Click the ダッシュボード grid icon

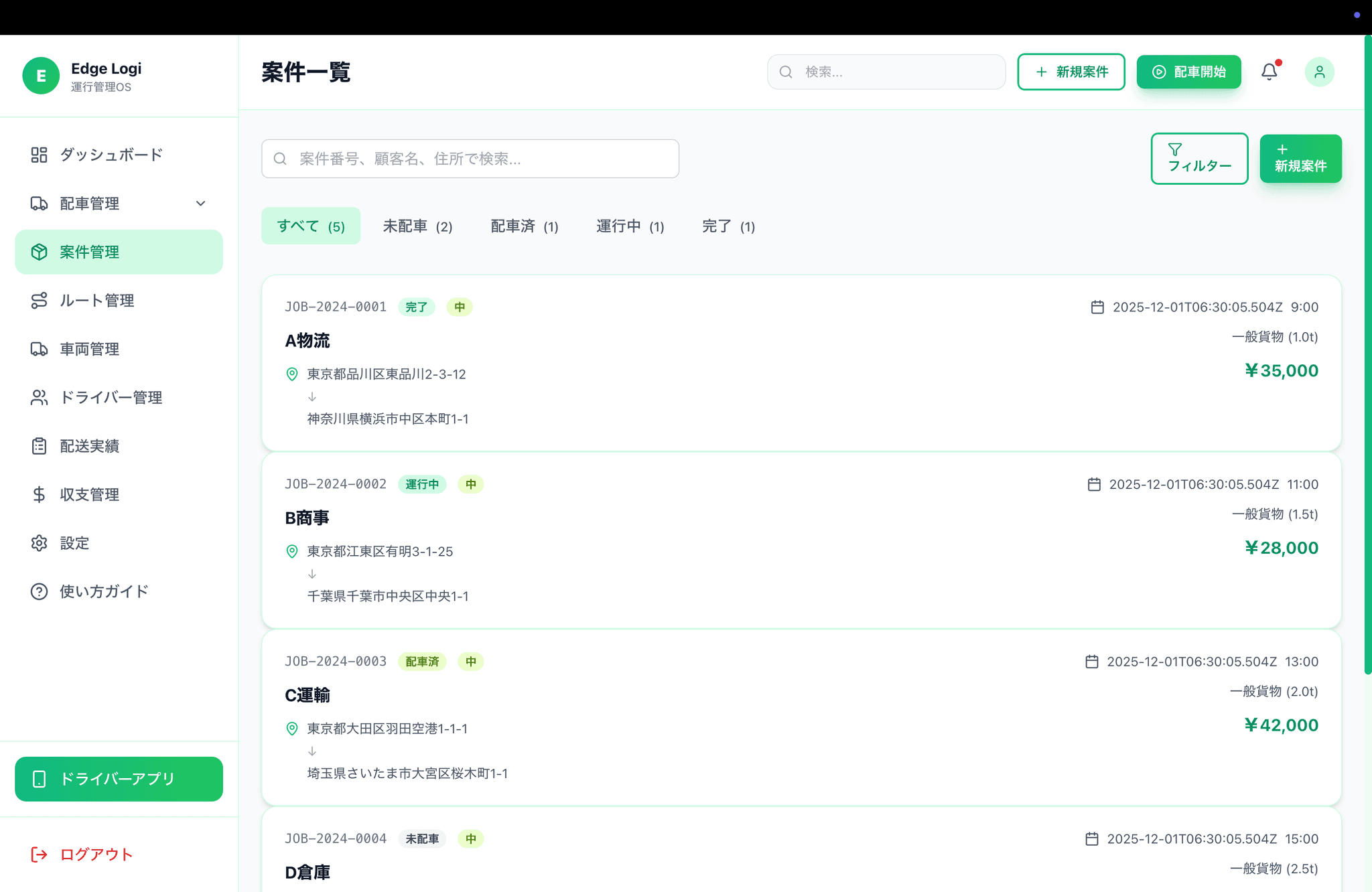point(39,155)
